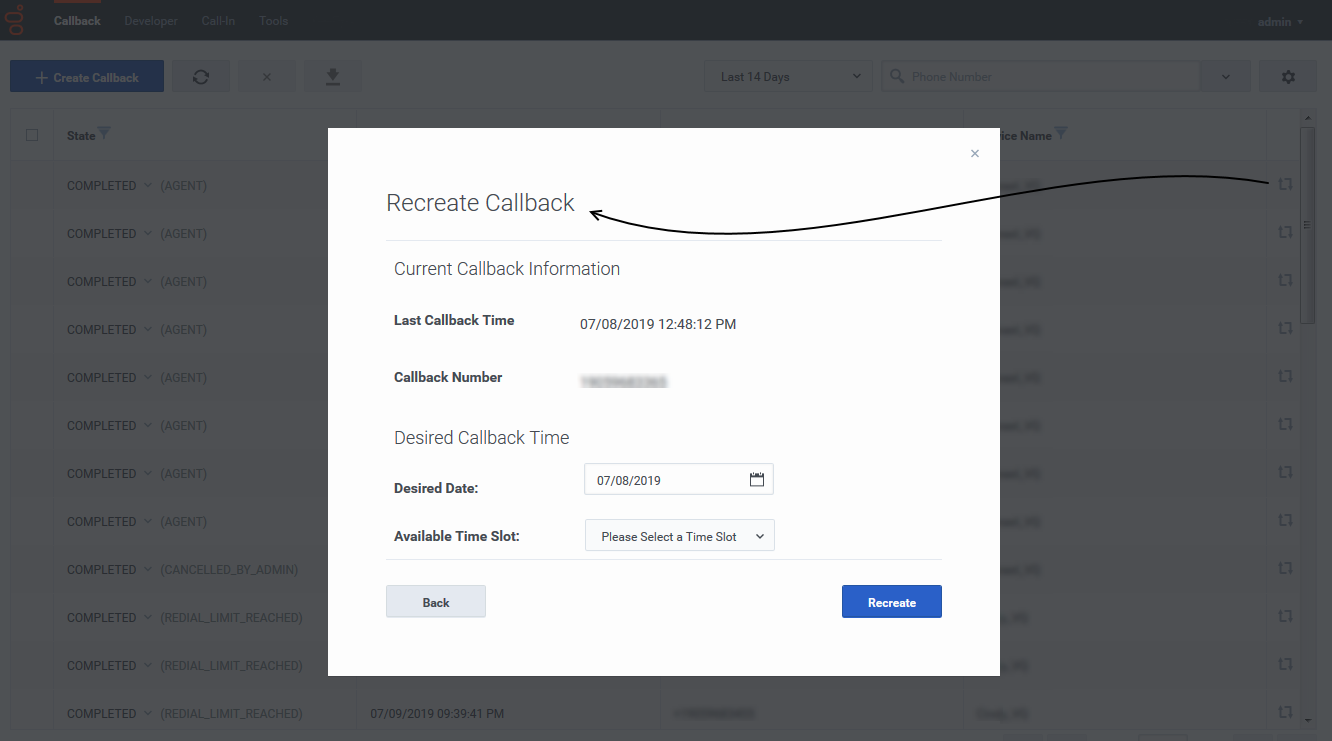Expand the search options arrow beside Phone Number

pos(1224,75)
